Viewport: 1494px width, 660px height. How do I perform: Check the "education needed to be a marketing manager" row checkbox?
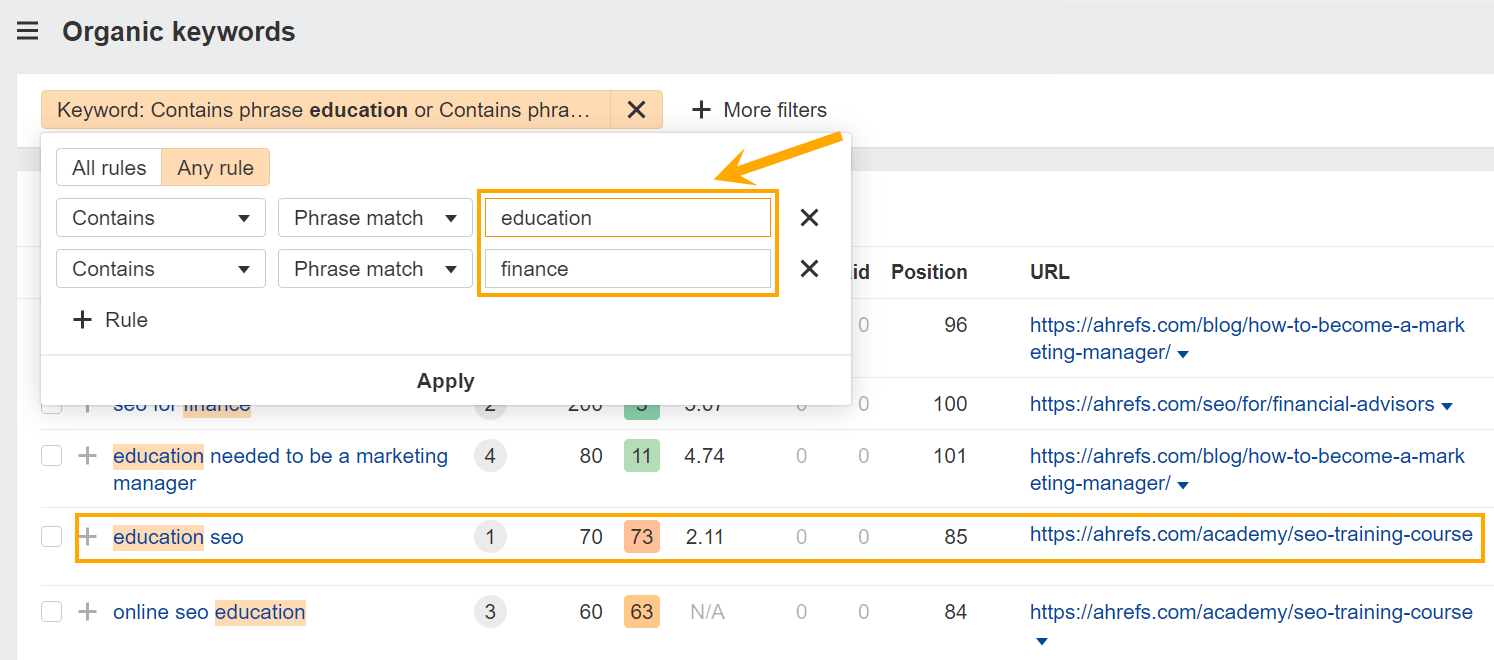pyautogui.click(x=51, y=455)
